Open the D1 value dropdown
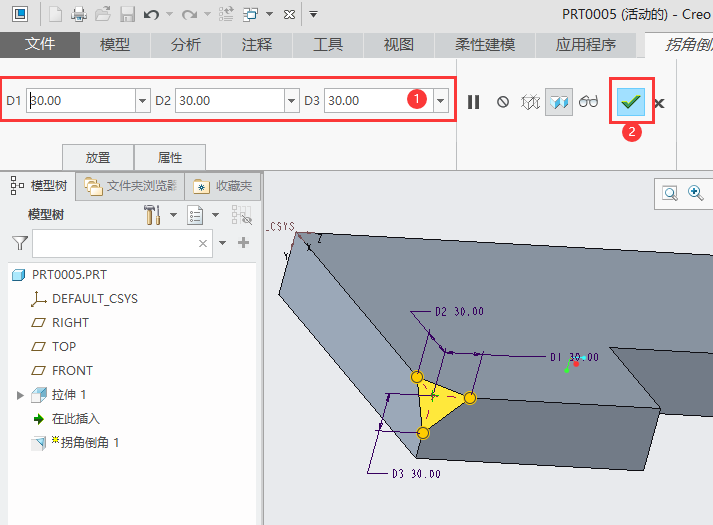713x525 pixels. click(x=142, y=101)
